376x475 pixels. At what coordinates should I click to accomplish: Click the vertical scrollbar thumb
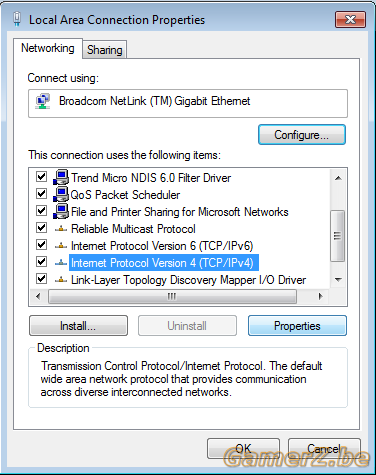(x=338, y=236)
